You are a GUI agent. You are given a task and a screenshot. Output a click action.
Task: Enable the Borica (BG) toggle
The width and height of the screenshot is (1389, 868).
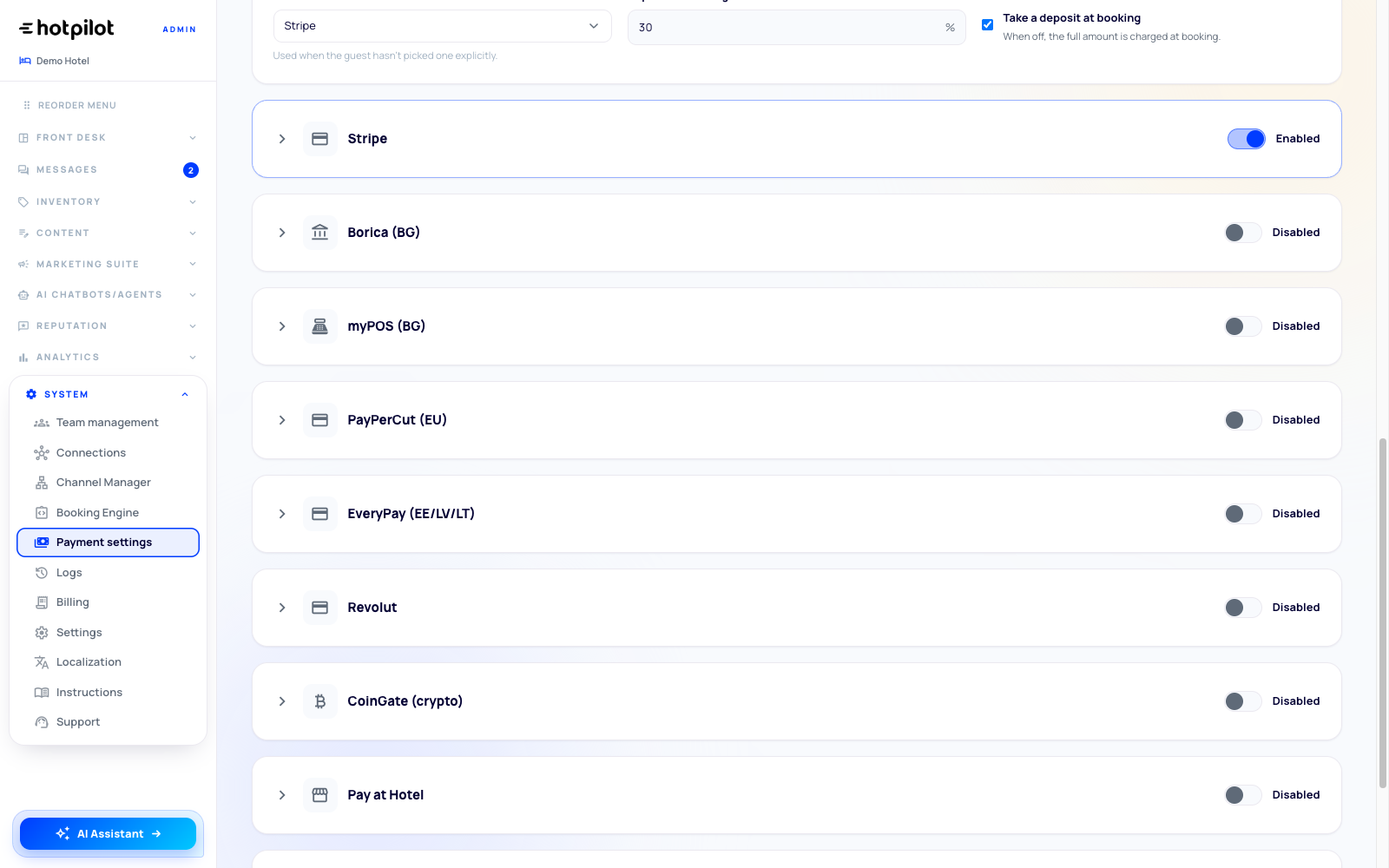point(1243,233)
